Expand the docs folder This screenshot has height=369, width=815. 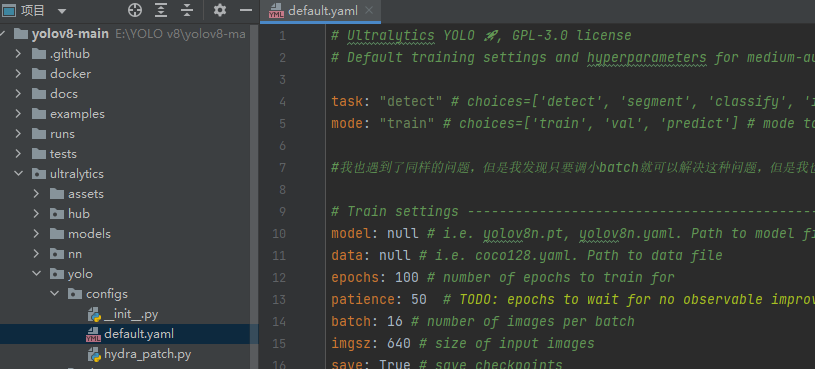click(18, 94)
